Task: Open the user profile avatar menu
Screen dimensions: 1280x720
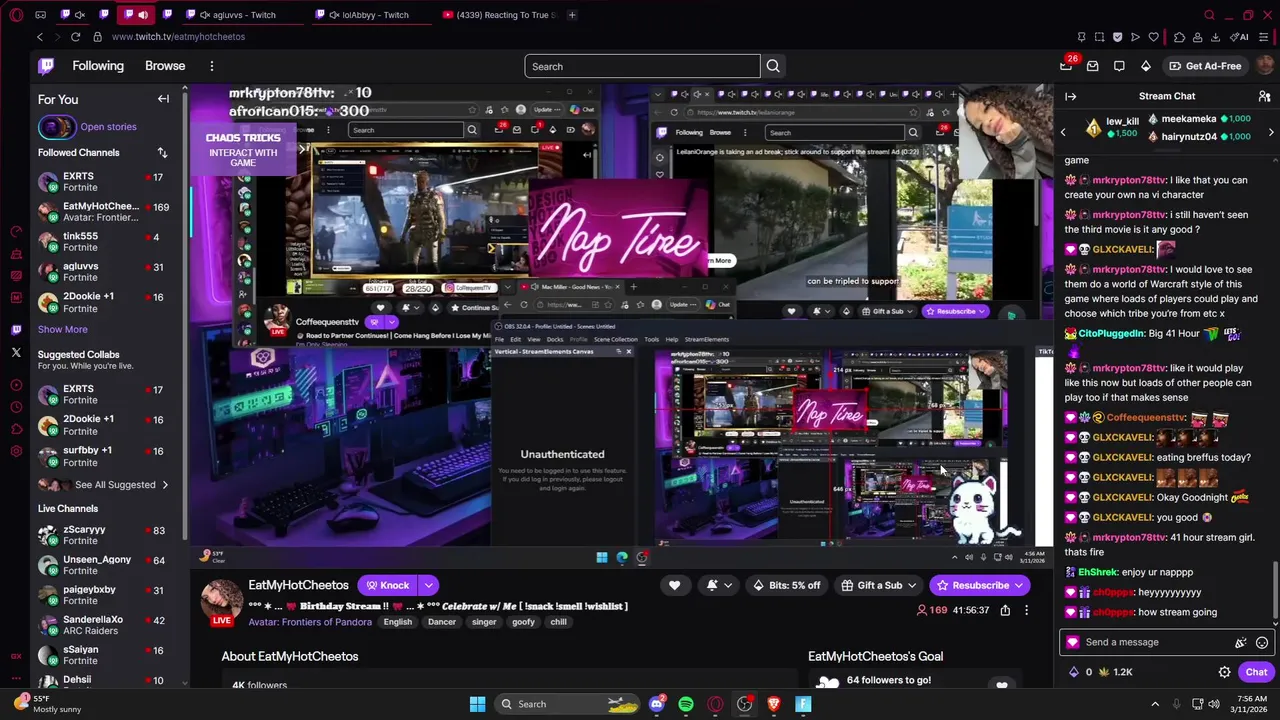Action: (x=1264, y=66)
